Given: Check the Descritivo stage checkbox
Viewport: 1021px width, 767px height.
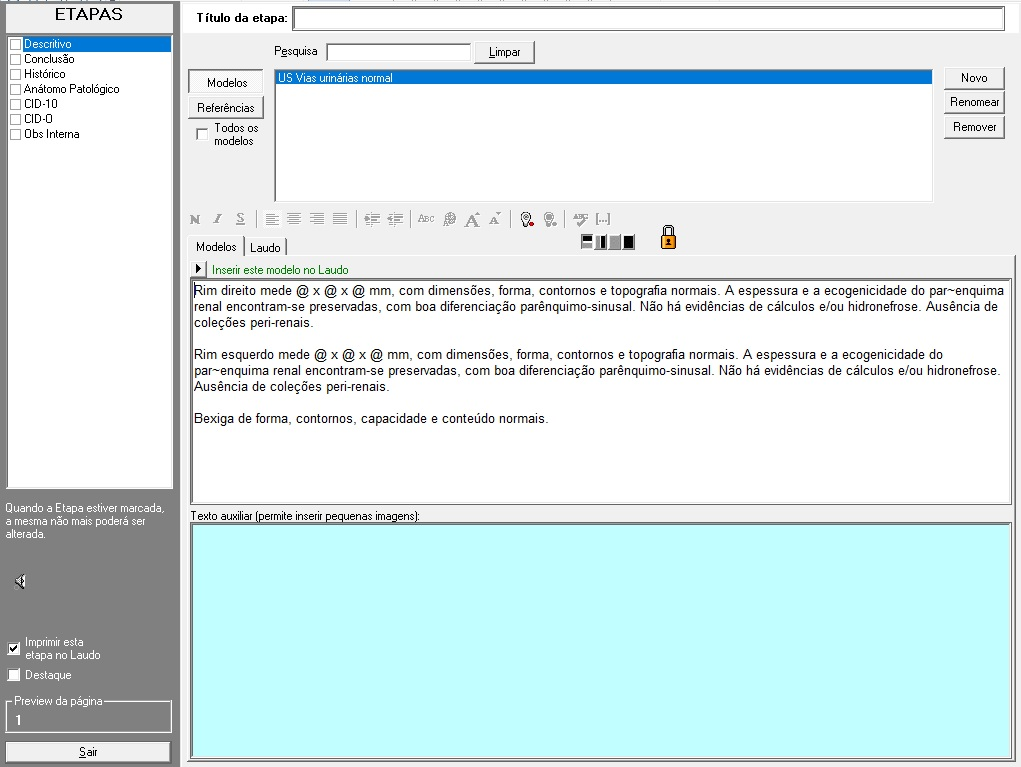Looking at the screenshot, I should (15, 45).
